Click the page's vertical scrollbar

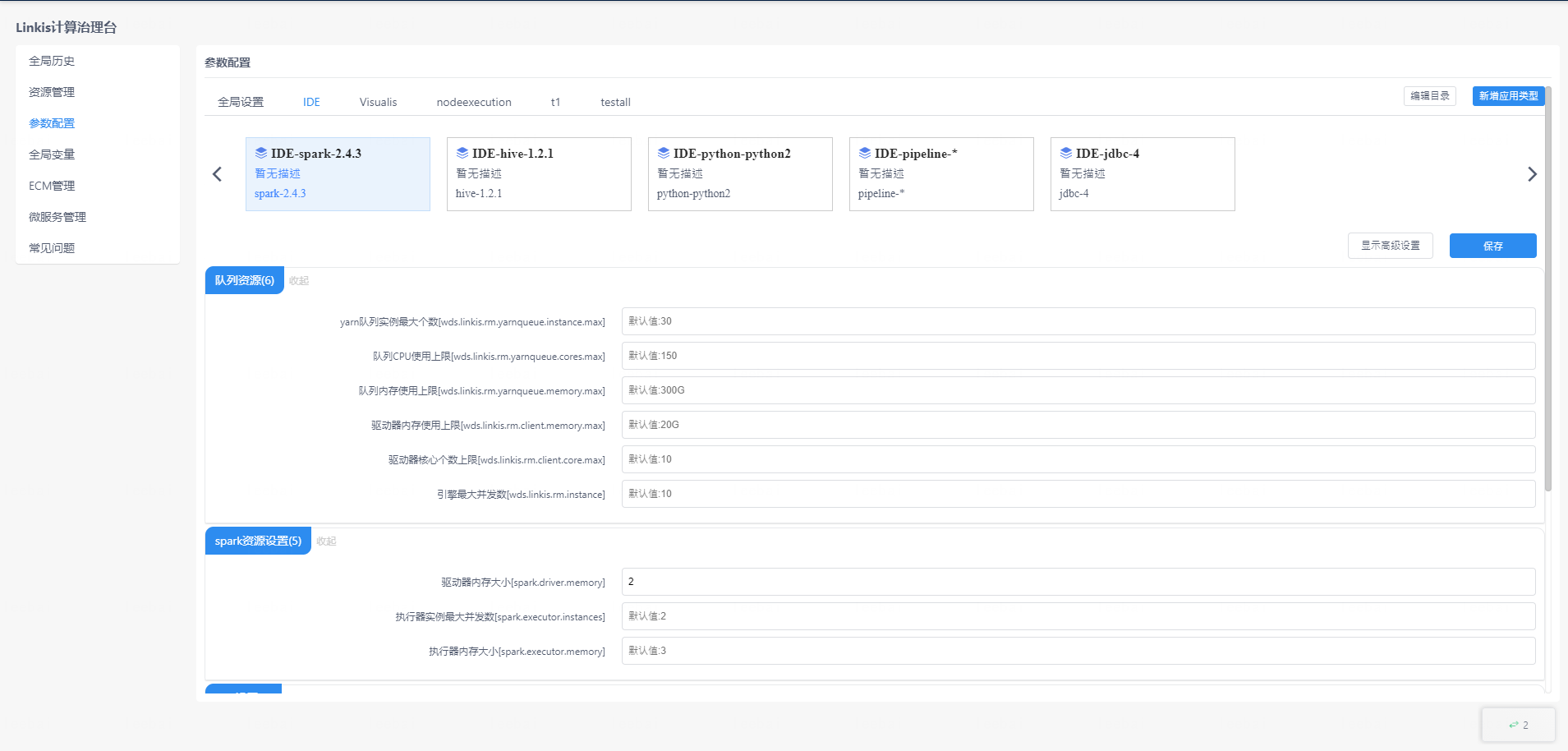(x=1548, y=288)
